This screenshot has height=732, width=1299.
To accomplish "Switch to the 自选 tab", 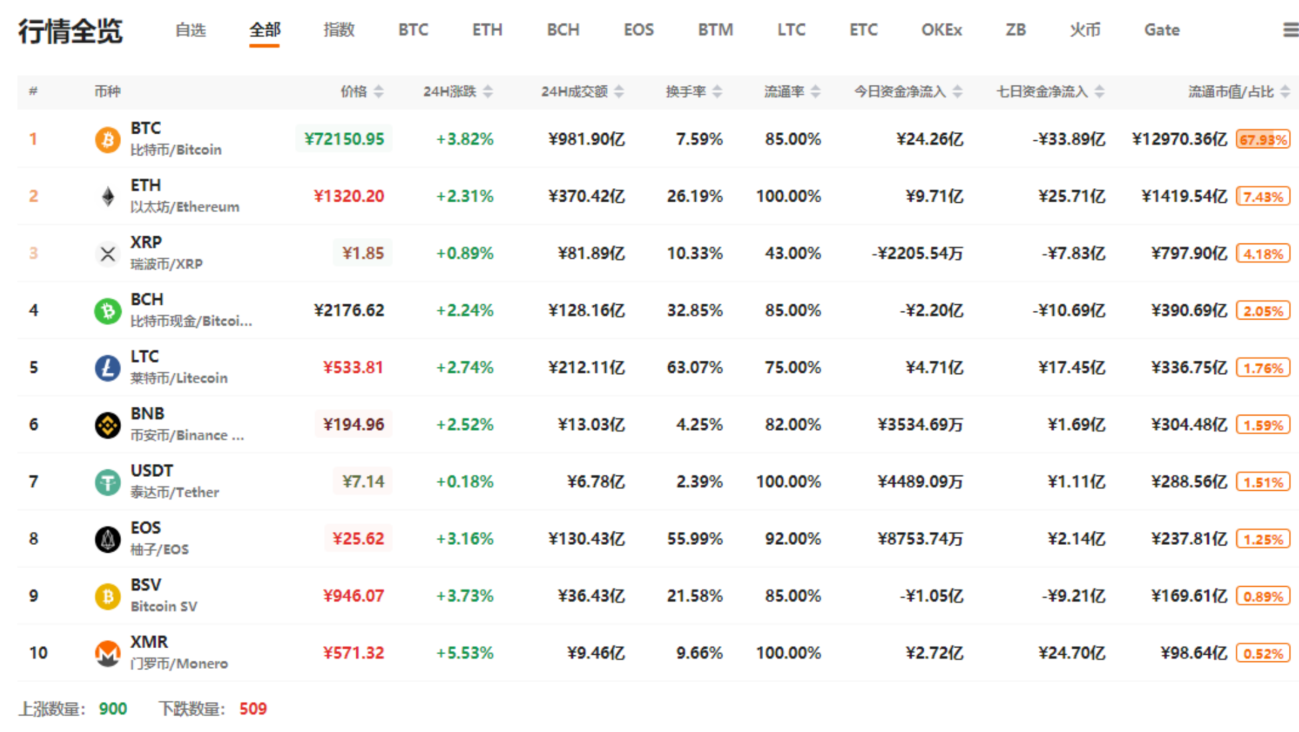I will (x=190, y=30).
